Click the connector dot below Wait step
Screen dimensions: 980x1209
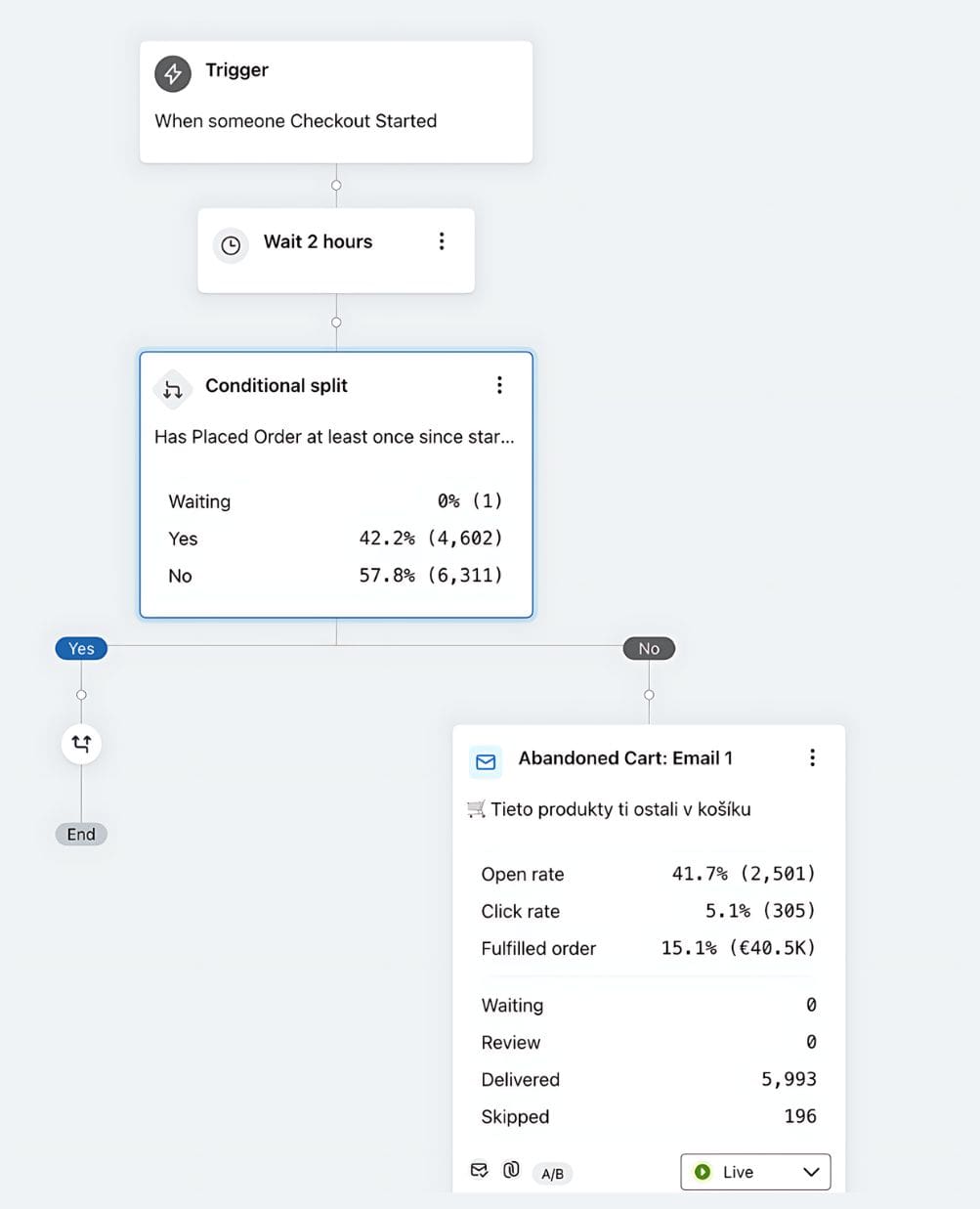point(336,323)
